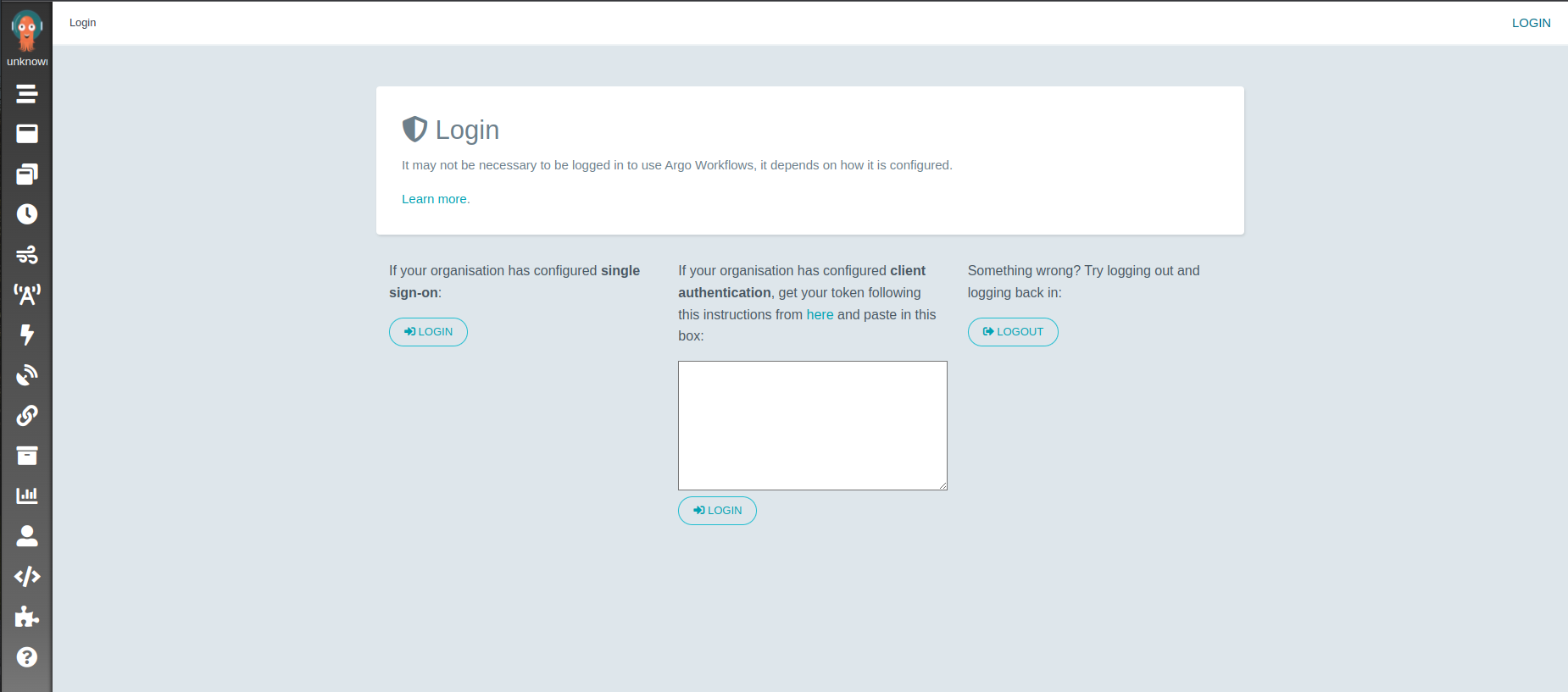The image size is (1568, 692).
Task: Click LOGIN button below token box
Action: (x=717, y=511)
